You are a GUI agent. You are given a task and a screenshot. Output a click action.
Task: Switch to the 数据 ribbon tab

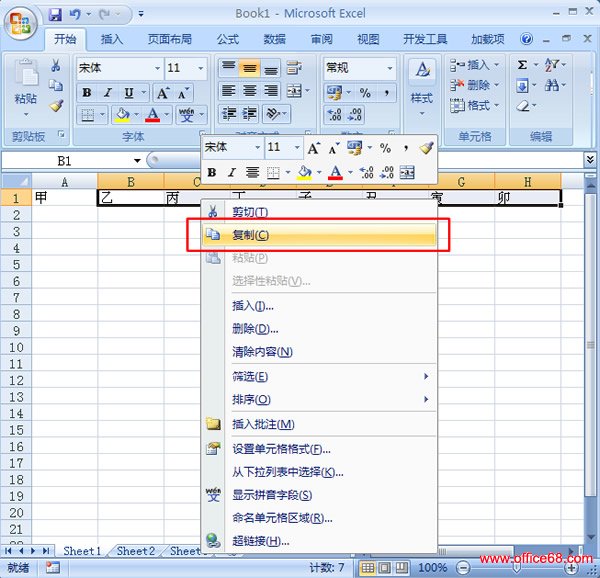(275, 39)
